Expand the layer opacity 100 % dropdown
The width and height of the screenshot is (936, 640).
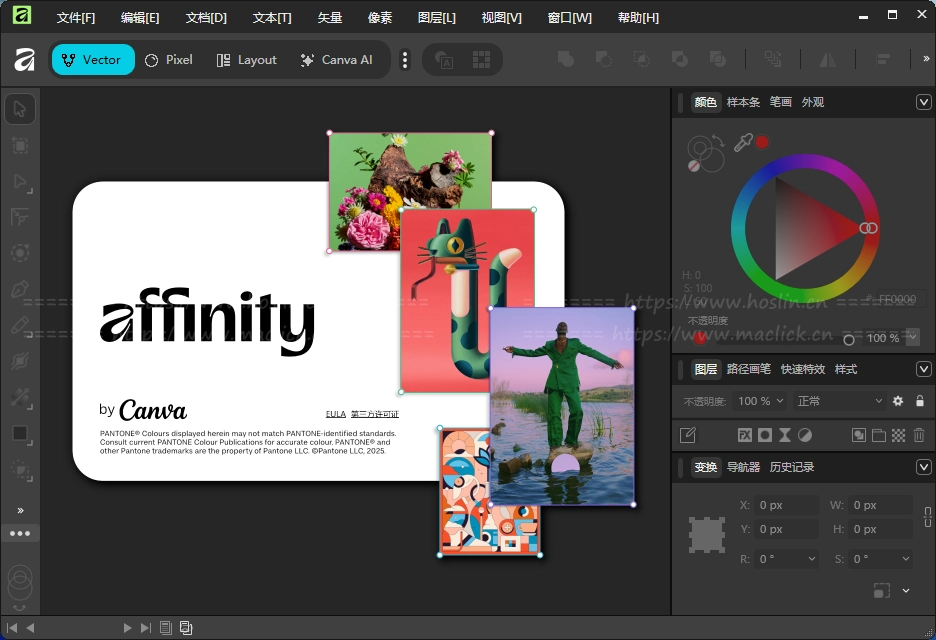(779, 401)
